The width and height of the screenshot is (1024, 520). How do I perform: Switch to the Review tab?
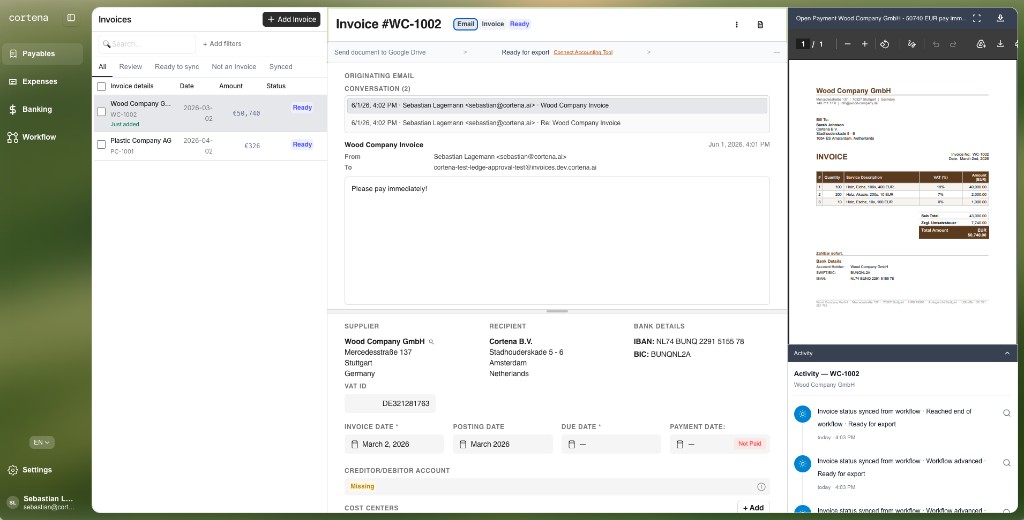click(131, 67)
